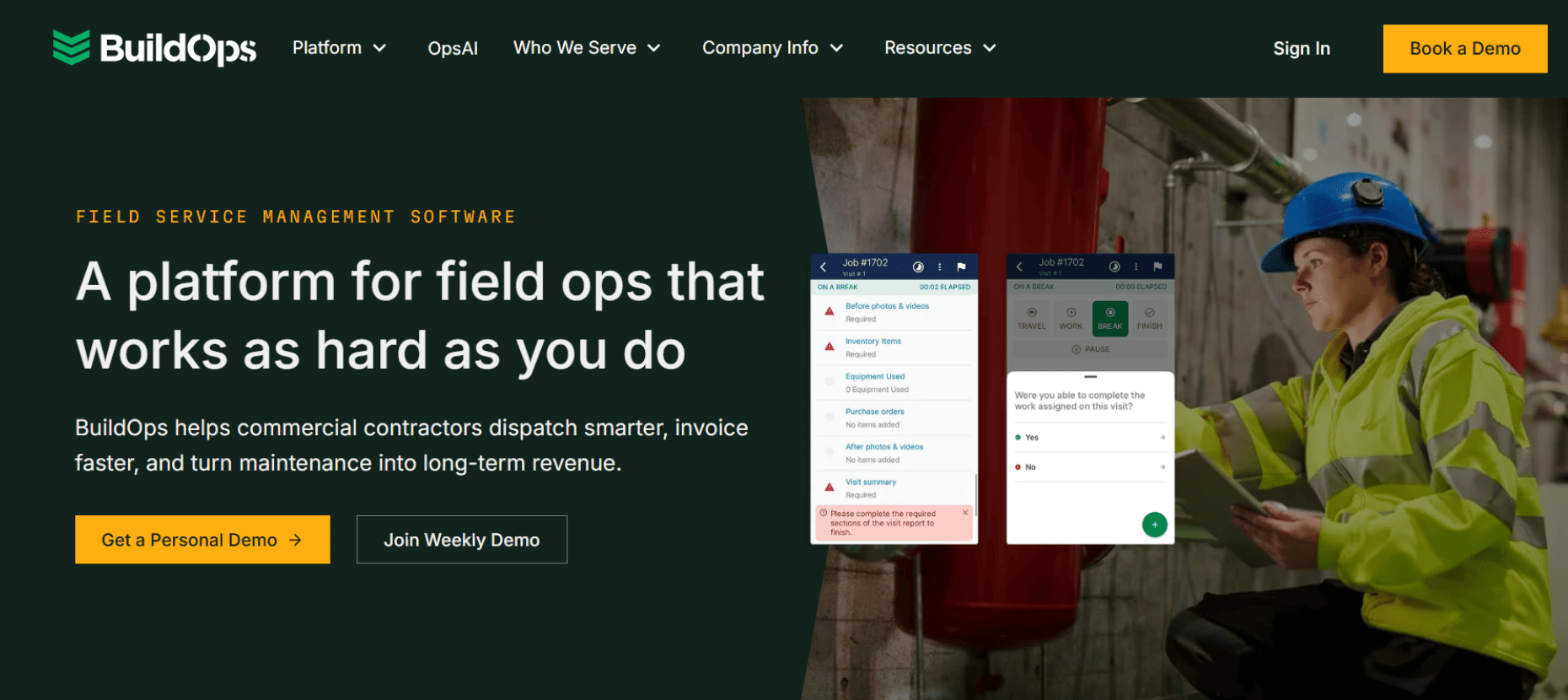Toggle the Purchase orders status circle
Screen dimensions: 1568x700
pos(830,417)
